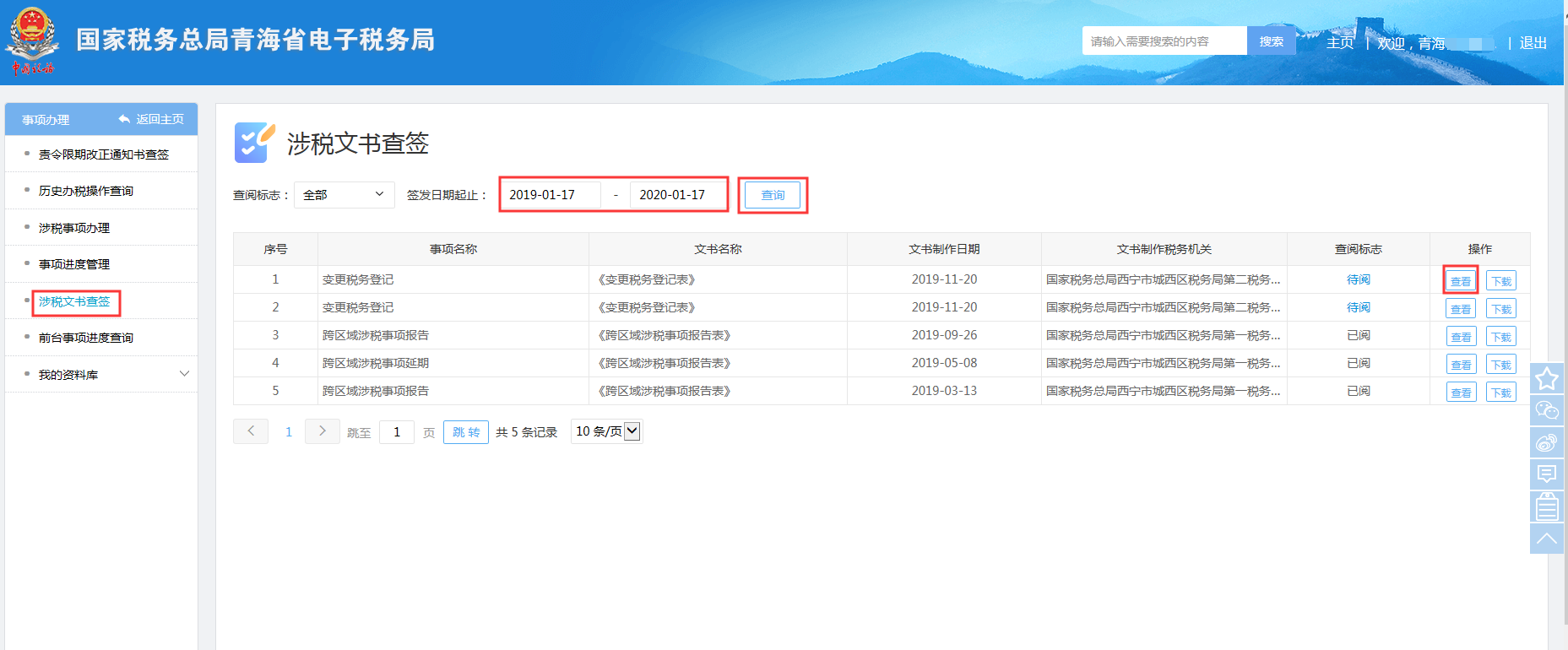
Task: Click 主页 link in header
Action: pyautogui.click(x=1340, y=43)
